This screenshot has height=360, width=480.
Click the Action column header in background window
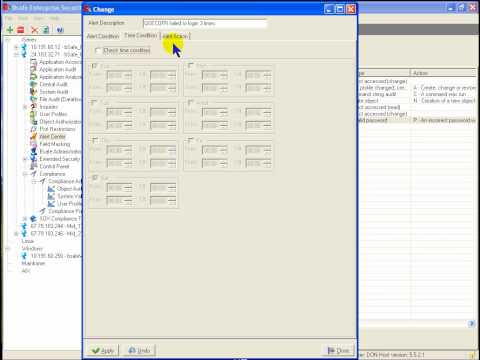(443, 73)
